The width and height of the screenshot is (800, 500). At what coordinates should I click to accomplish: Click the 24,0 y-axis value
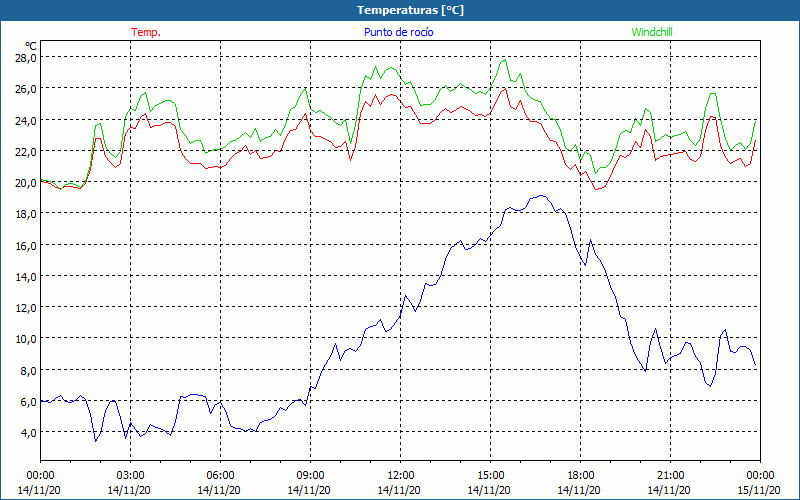click(26, 120)
